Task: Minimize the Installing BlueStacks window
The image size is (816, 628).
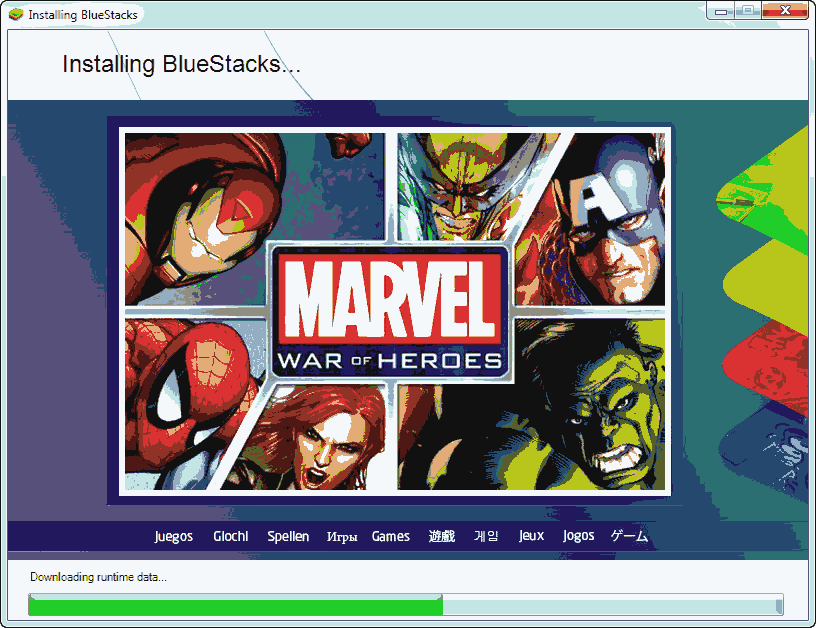Action: [721, 10]
